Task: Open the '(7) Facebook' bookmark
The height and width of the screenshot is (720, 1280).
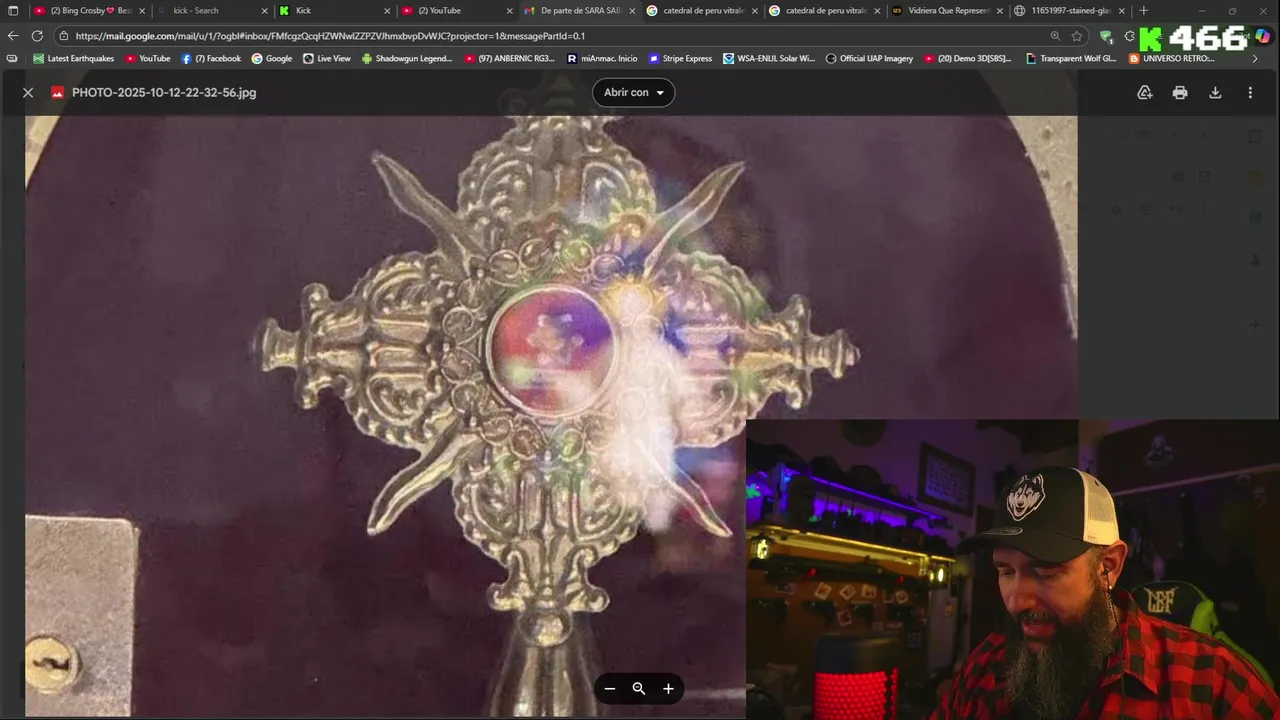Action: tap(211, 58)
